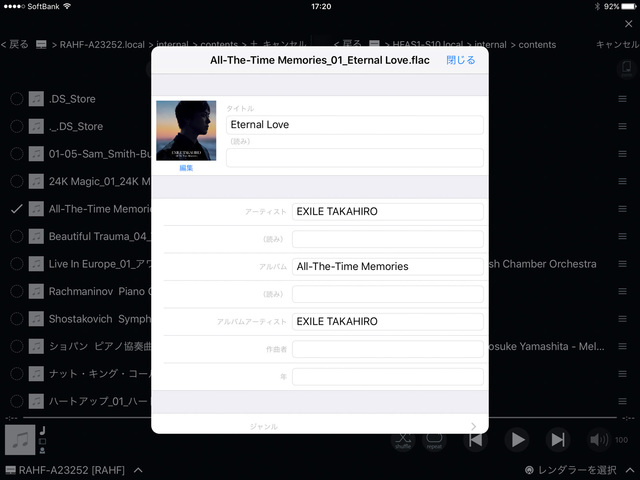Select the title 読み input field
Screen dimensions: 640x480
pos(355,158)
